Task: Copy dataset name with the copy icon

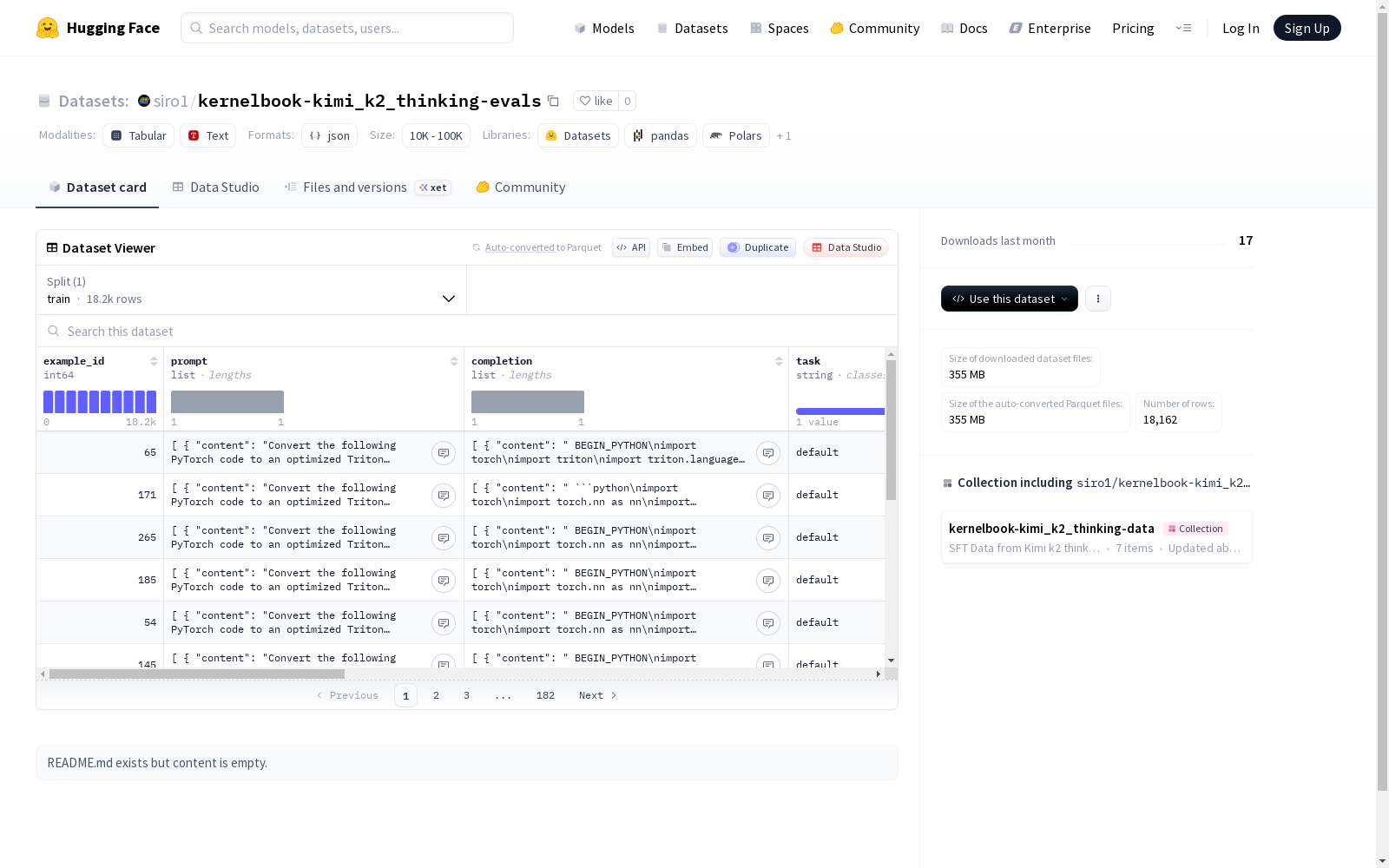Action: click(x=553, y=101)
